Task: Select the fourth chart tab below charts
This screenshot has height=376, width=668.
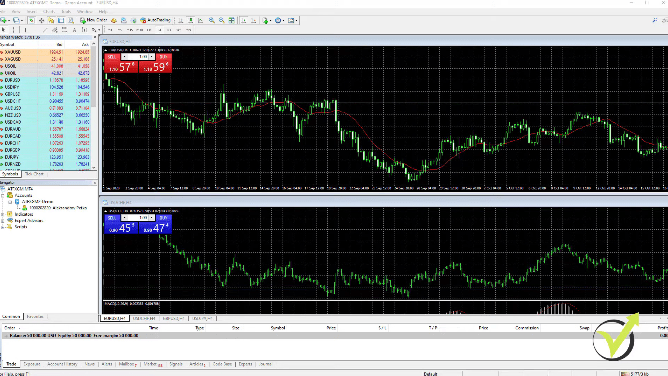Action: [x=202, y=319]
